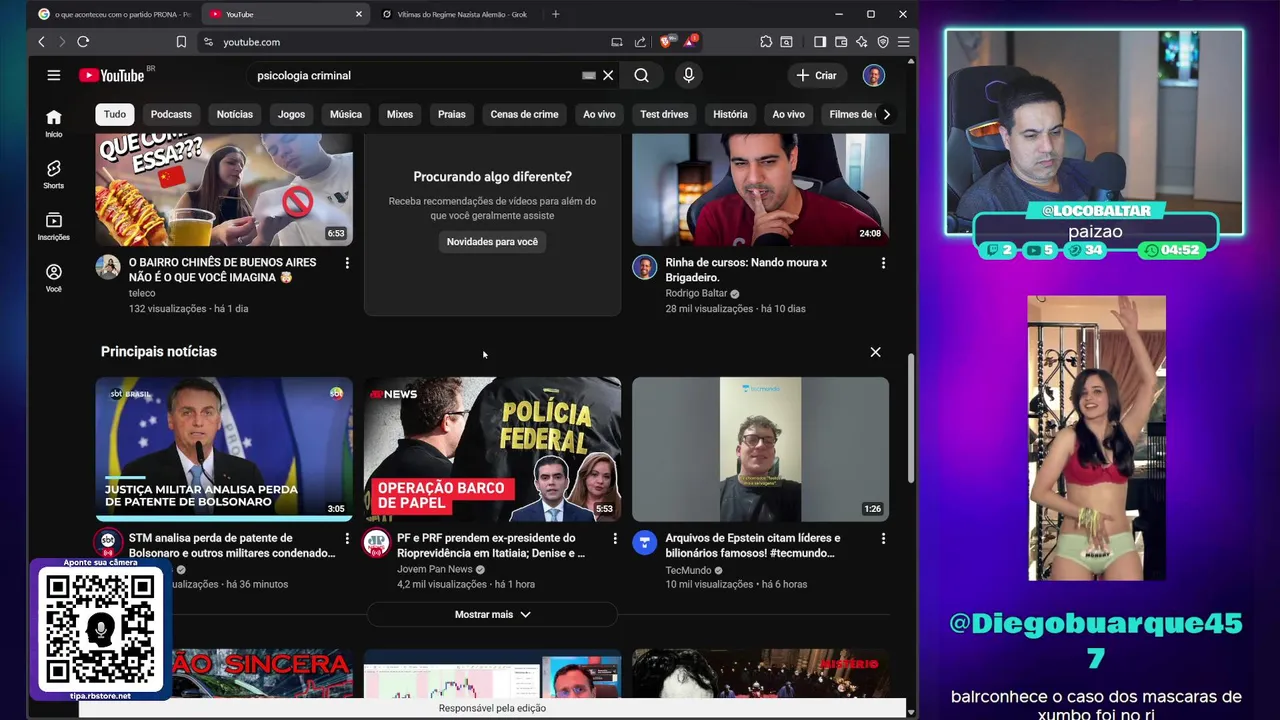The height and width of the screenshot is (720, 1280).
Task: Open the Rodrigo Baltar channel link
Action: pyautogui.click(x=694, y=294)
